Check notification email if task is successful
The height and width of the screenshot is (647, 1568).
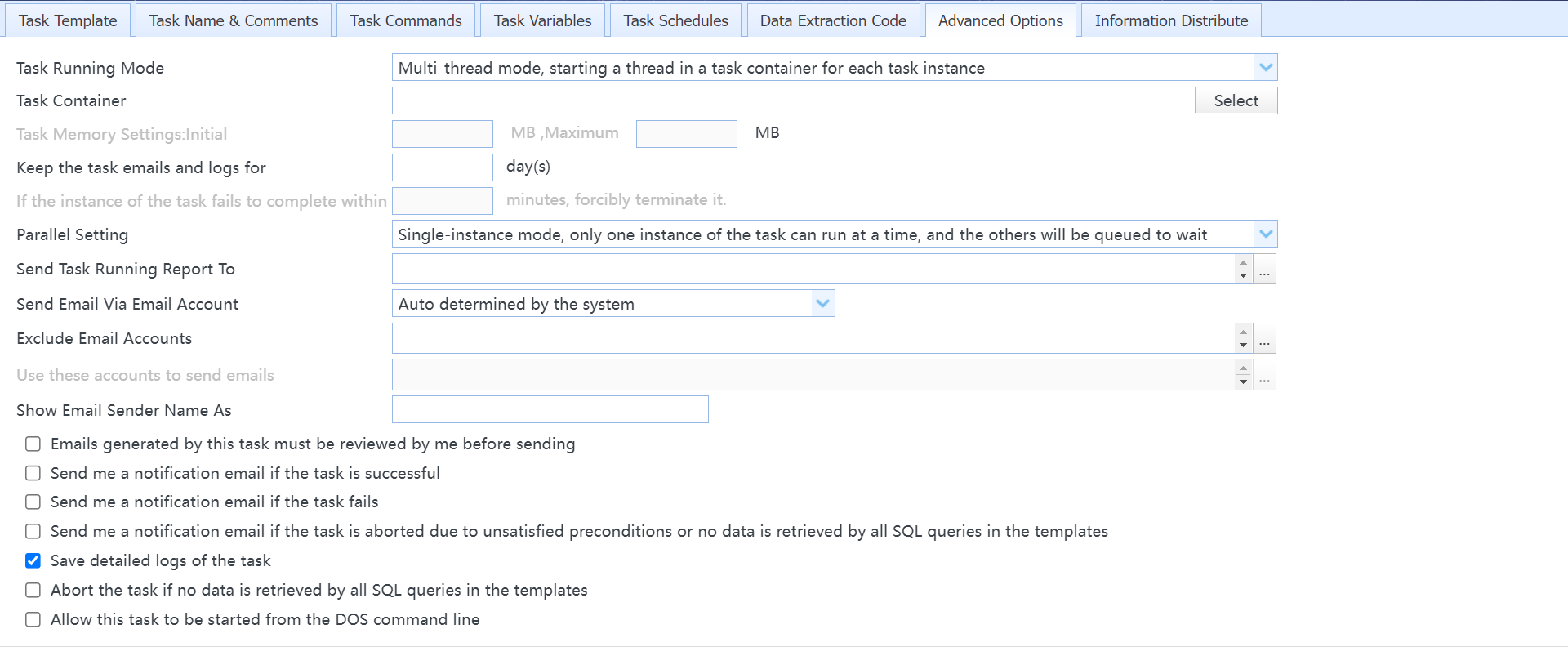[x=33, y=473]
